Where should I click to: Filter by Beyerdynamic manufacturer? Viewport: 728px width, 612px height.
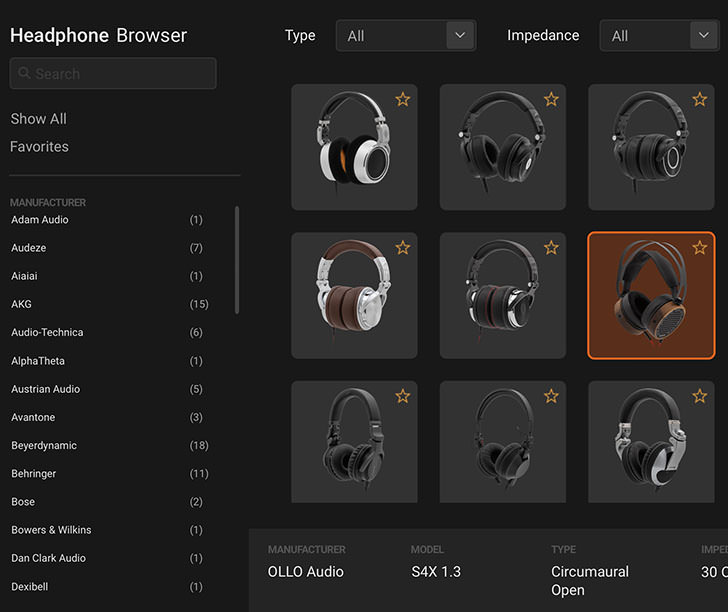coord(44,445)
